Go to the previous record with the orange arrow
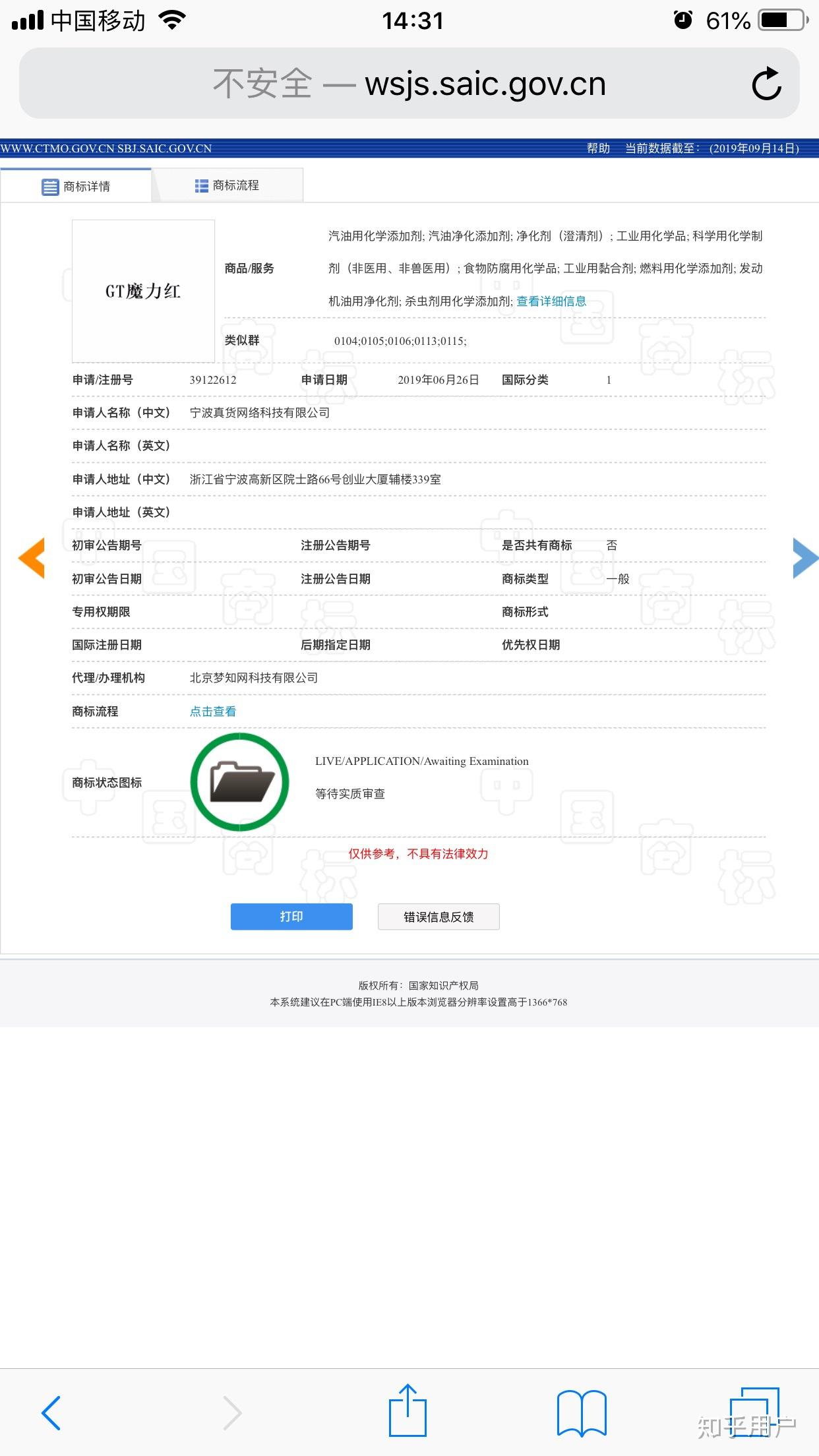819x1456 pixels. coord(32,558)
